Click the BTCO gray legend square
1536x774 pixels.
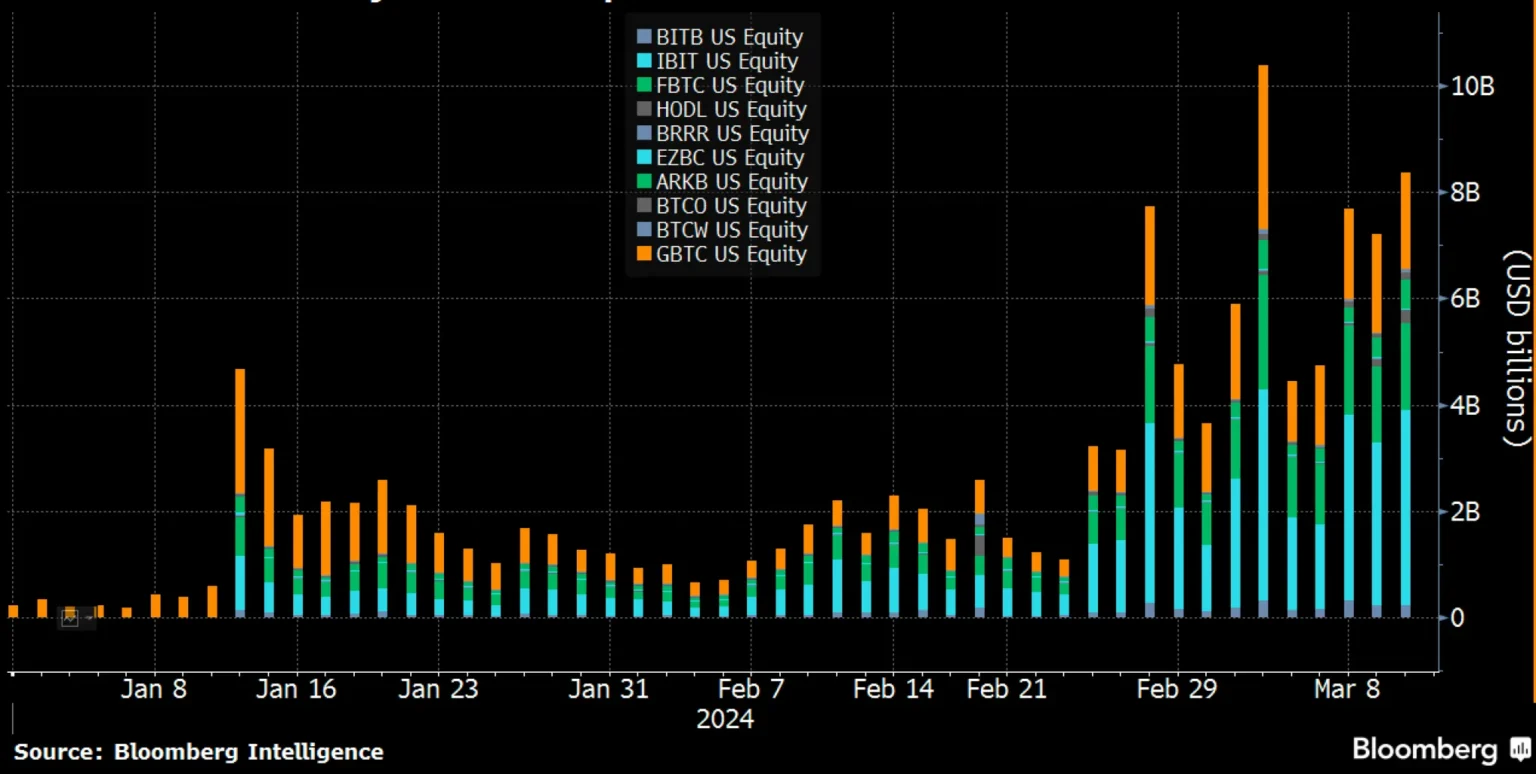click(645, 206)
